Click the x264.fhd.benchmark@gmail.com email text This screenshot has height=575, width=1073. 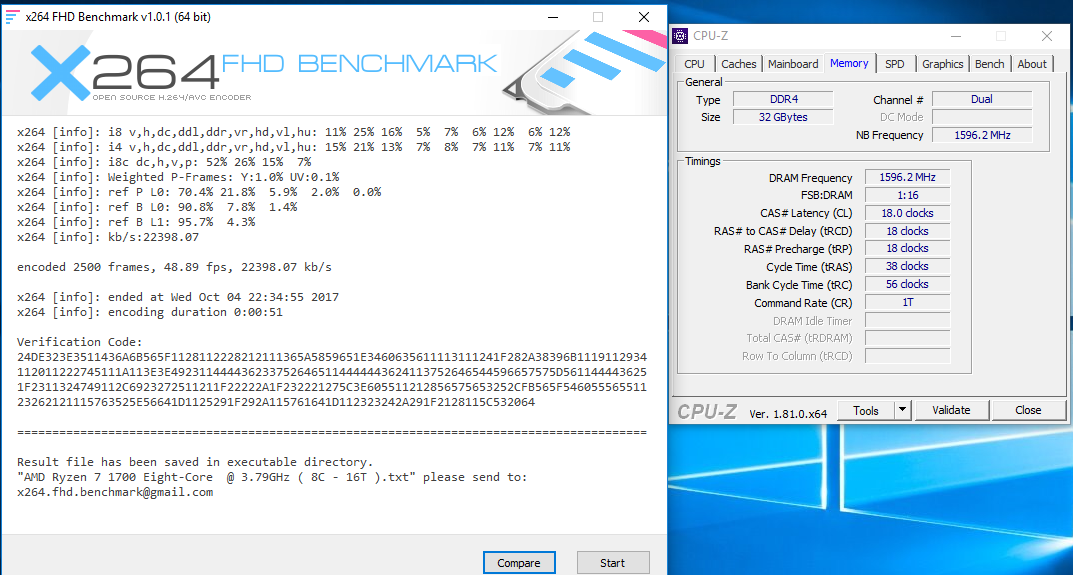pos(115,492)
